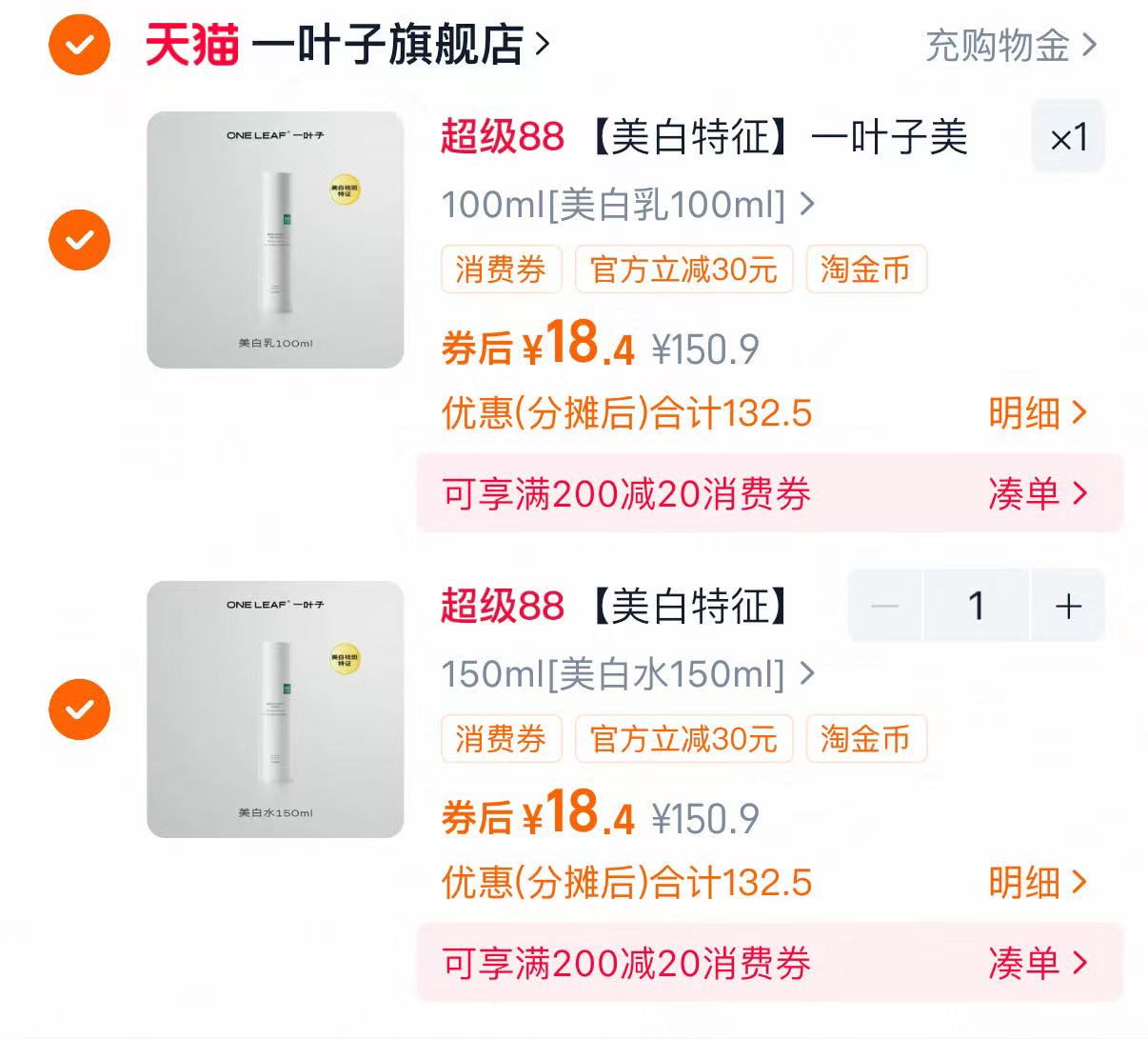Expand the 明细 discount details for 美白乳

[1039, 412]
